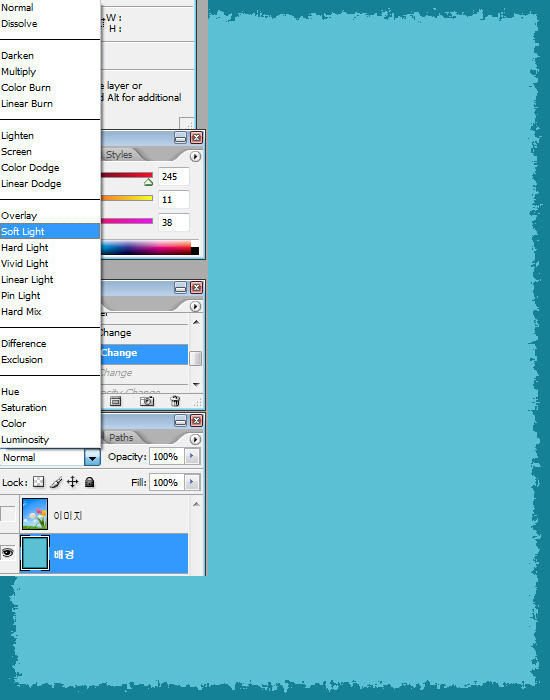Choose Multiply blend mode
This screenshot has height=700, width=550.
(18, 71)
